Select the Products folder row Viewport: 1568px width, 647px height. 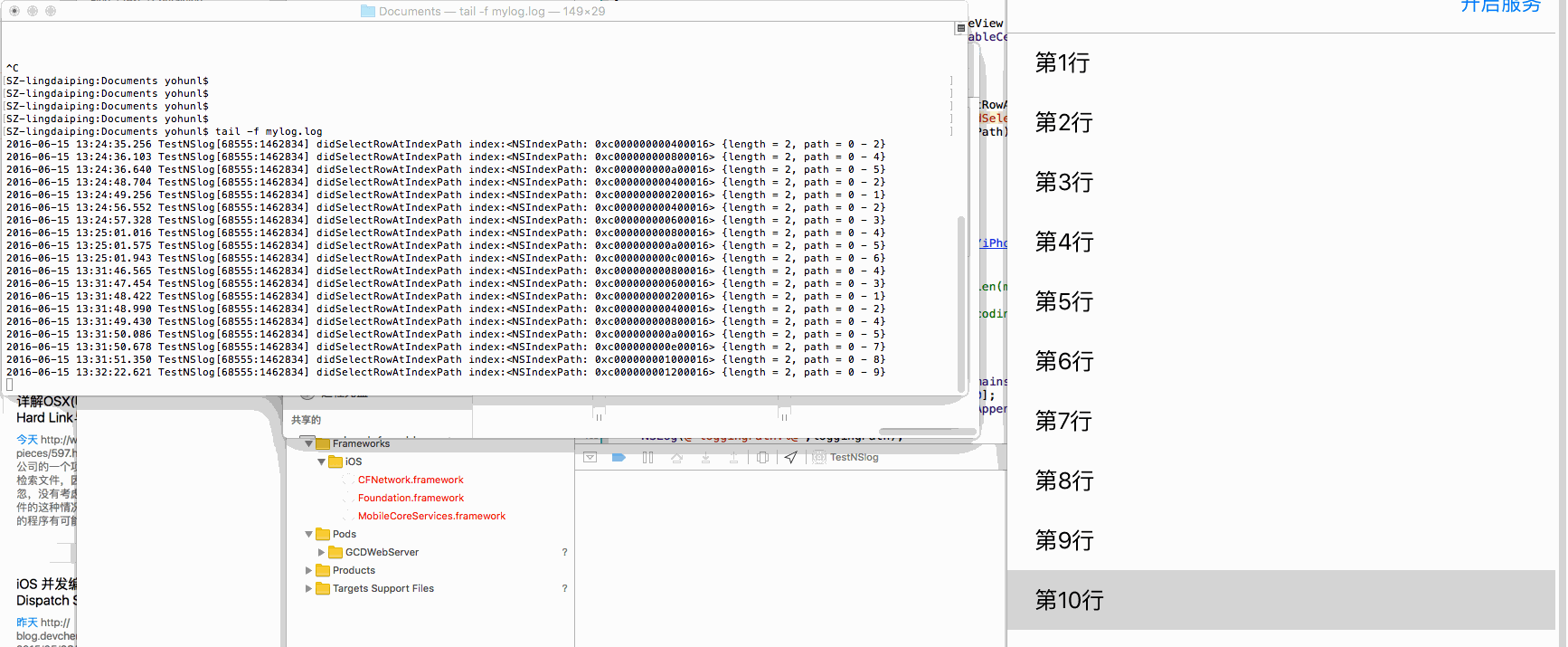click(x=430, y=570)
